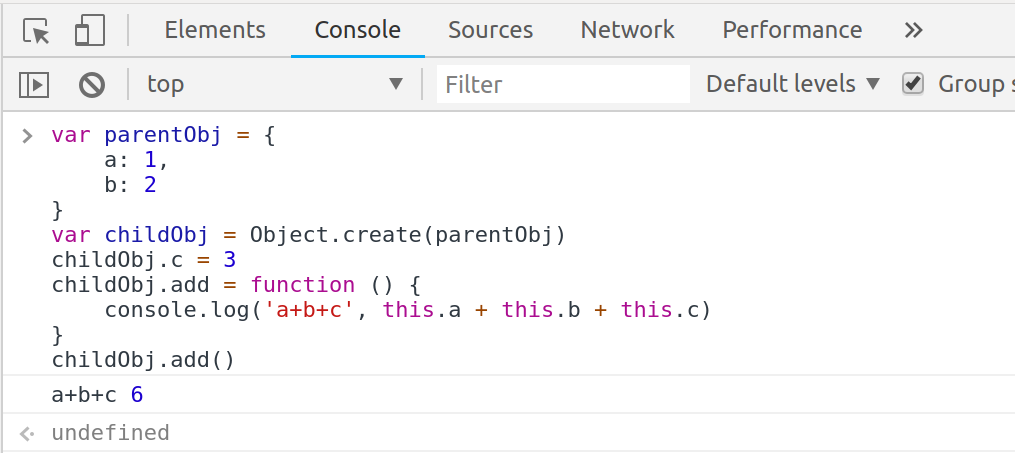The width and height of the screenshot is (1015, 453).
Task: Click the undefined return value
Action: click(x=110, y=434)
